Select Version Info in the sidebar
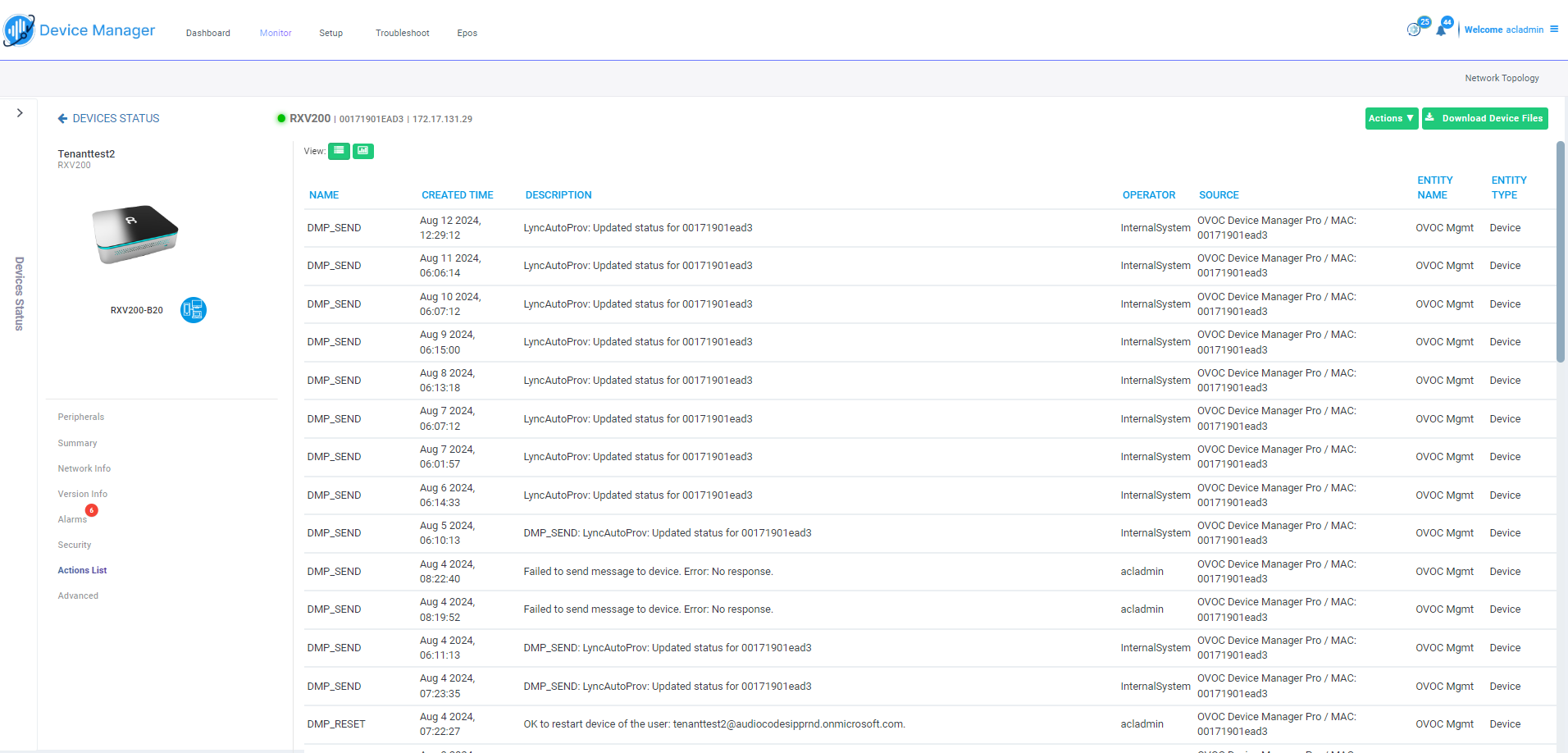 pos(82,494)
